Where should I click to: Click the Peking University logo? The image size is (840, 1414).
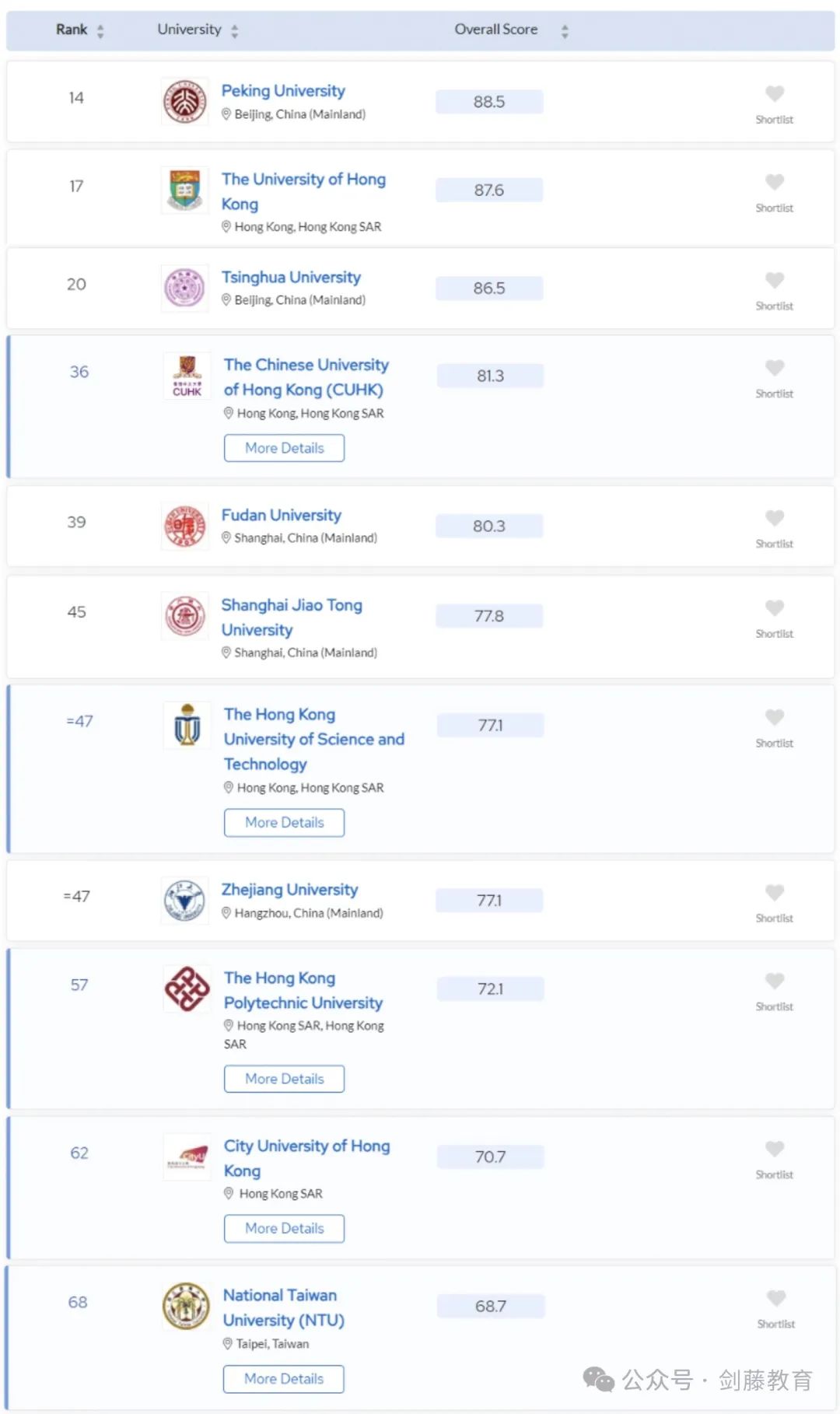[x=185, y=102]
